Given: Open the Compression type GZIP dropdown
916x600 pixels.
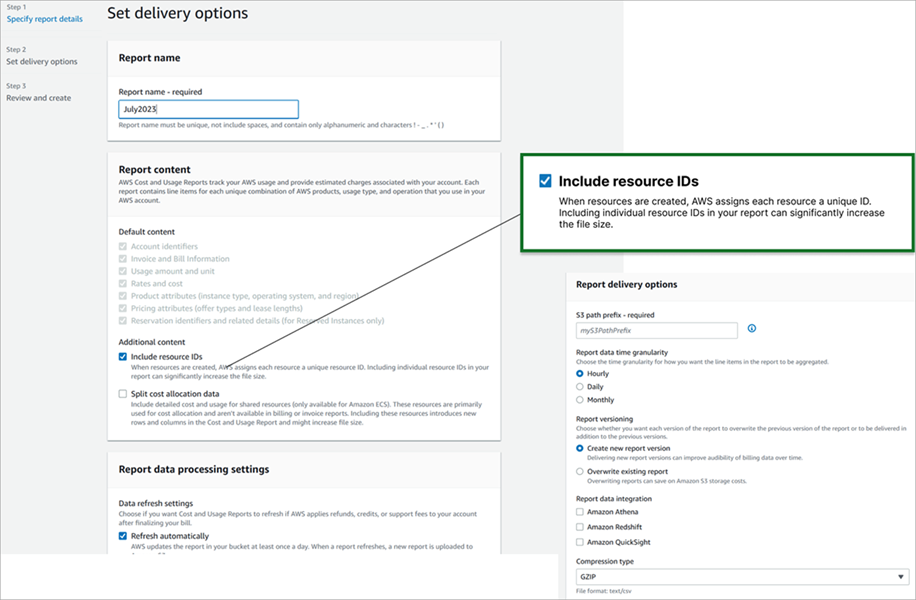Looking at the screenshot, I should click(x=740, y=577).
